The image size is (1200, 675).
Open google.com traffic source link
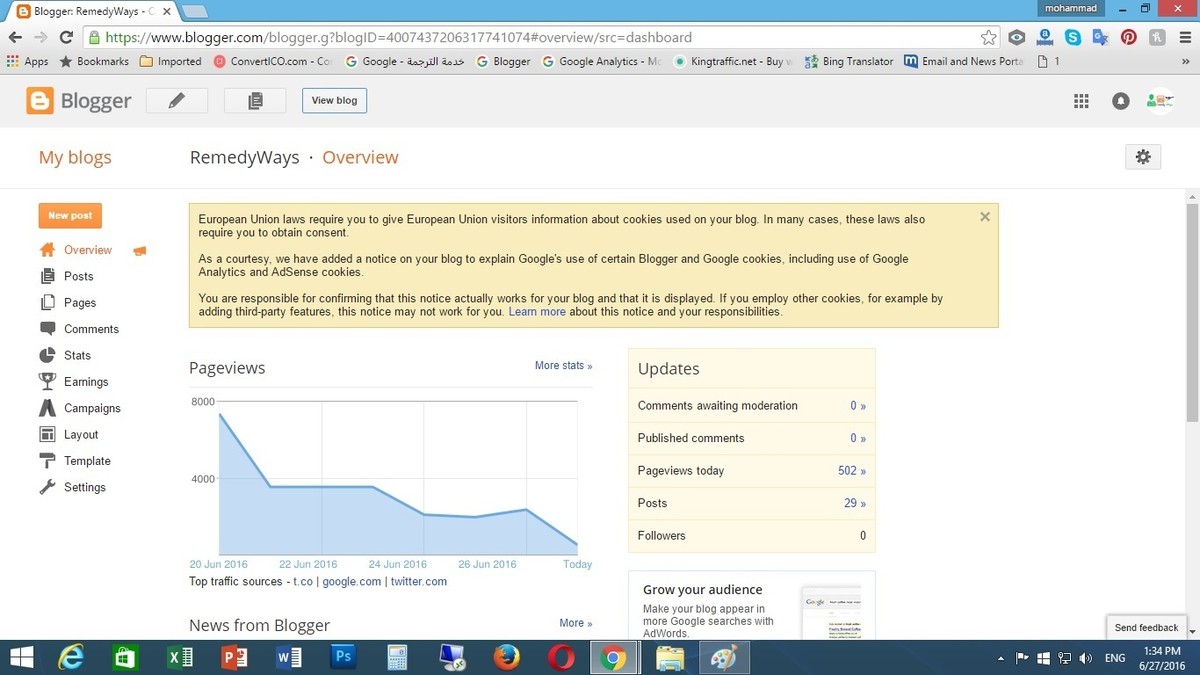pyautogui.click(x=351, y=581)
